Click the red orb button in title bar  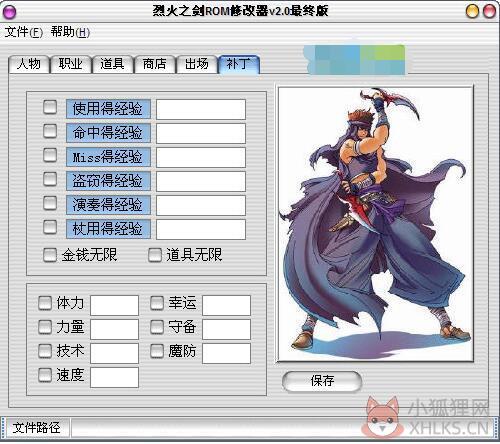(x=489, y=11)
